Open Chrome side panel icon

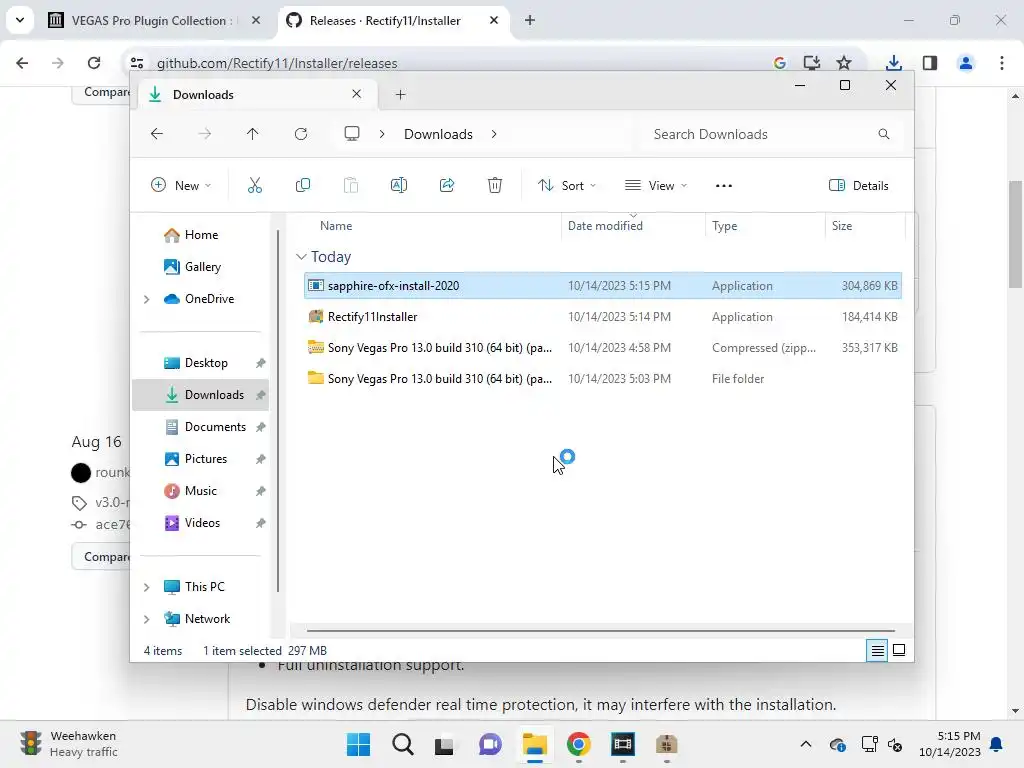(930, 63)
